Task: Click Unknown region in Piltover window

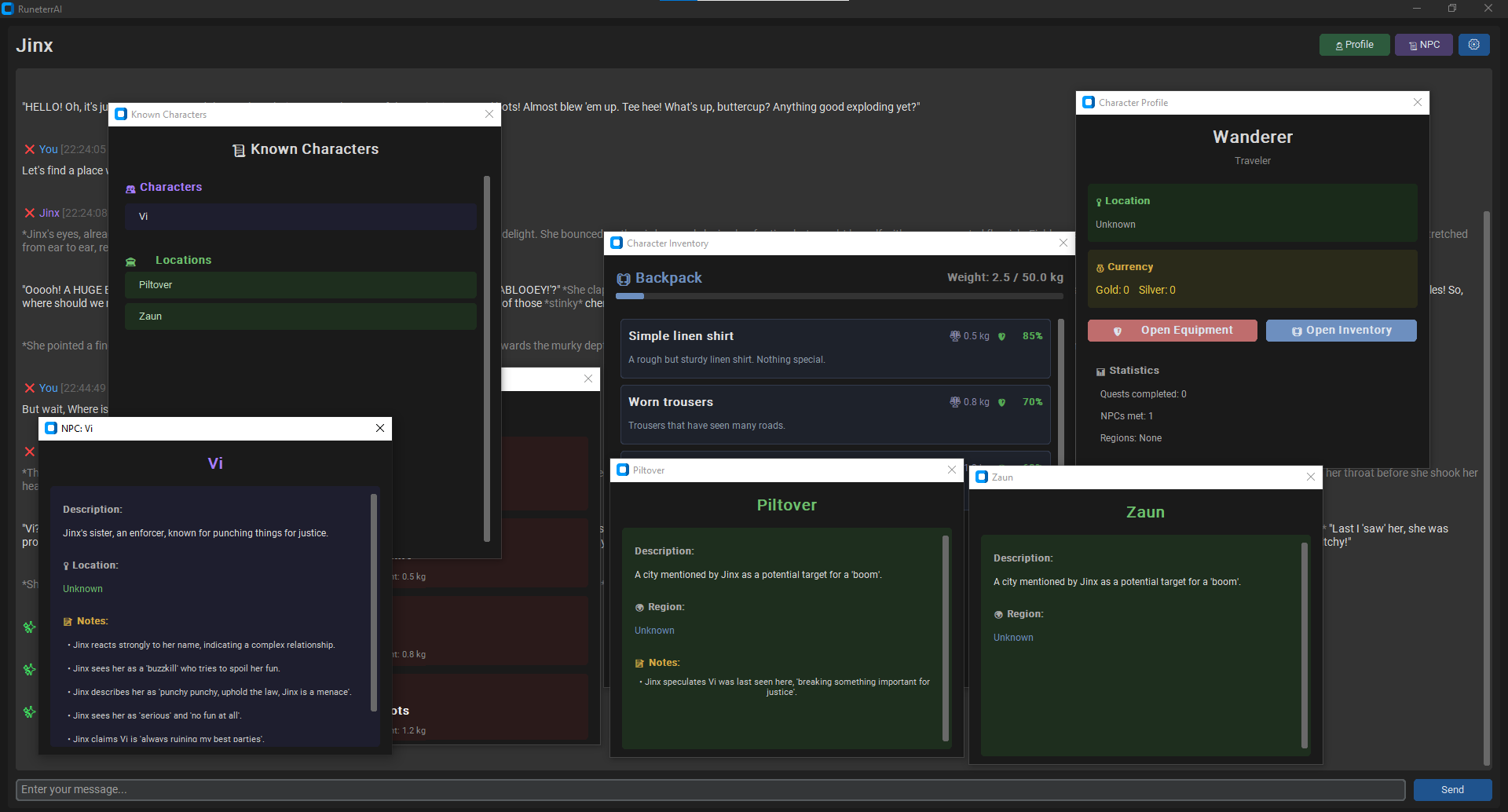Action: [654, 631]
